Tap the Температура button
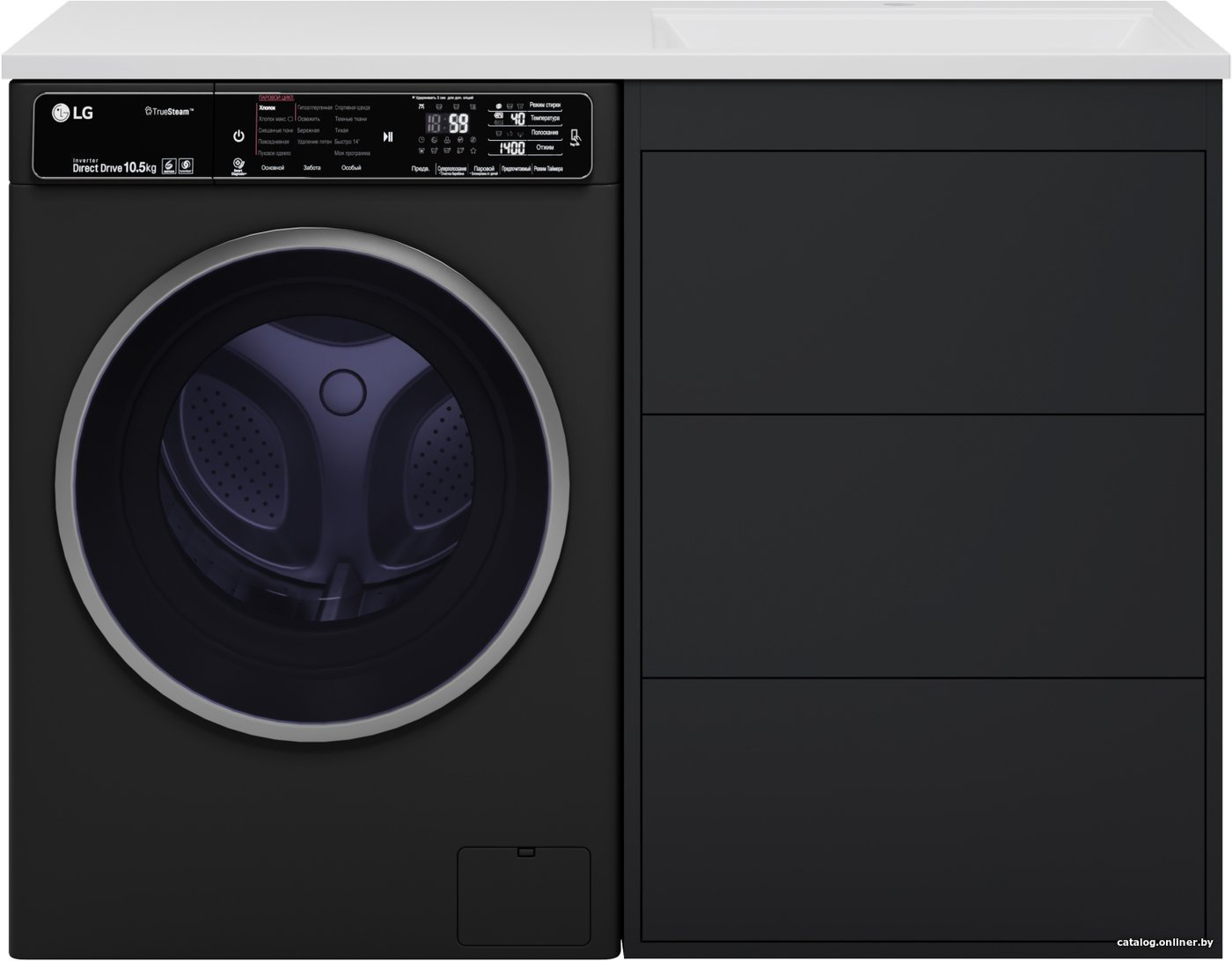This screenshot has width=1232, height=961. (546, 118)
